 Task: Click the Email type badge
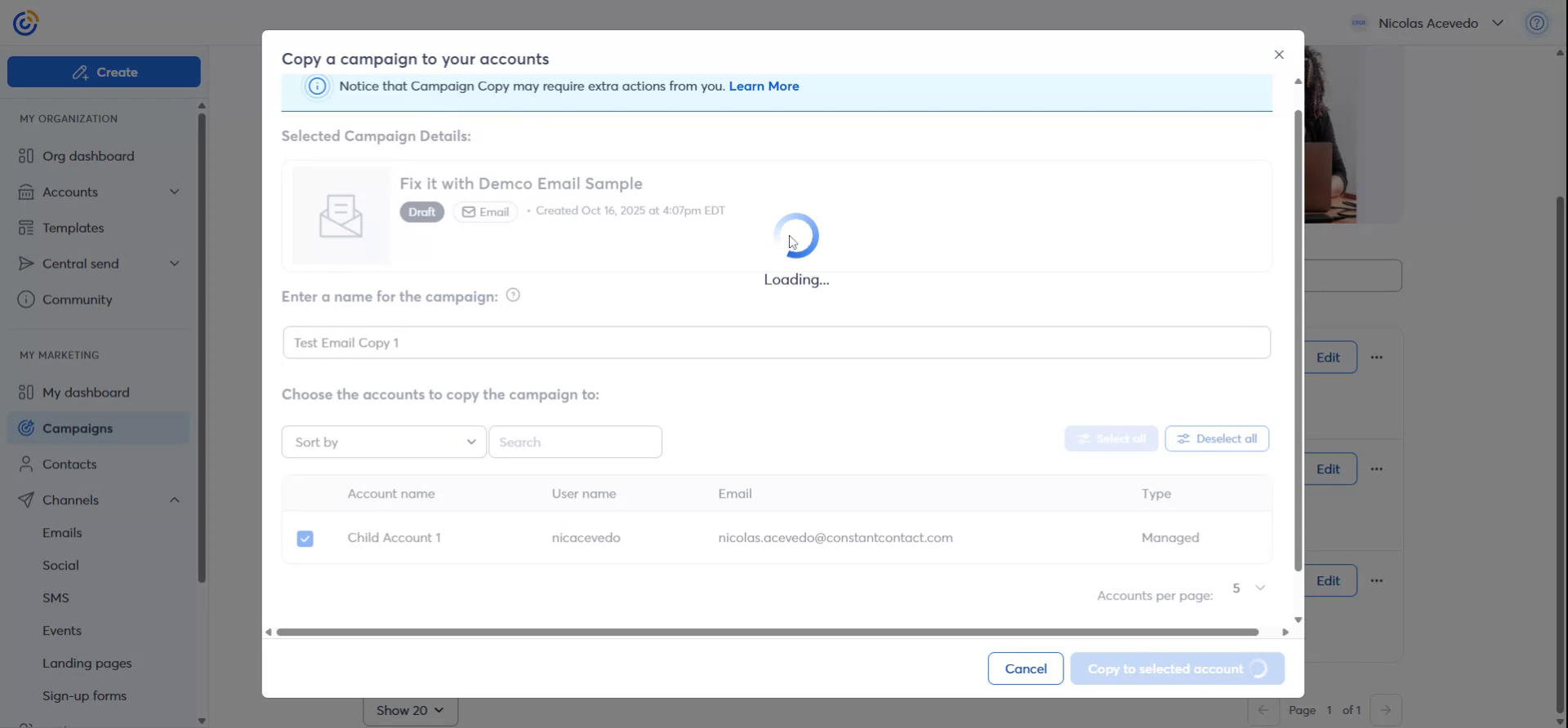[485, 212]
